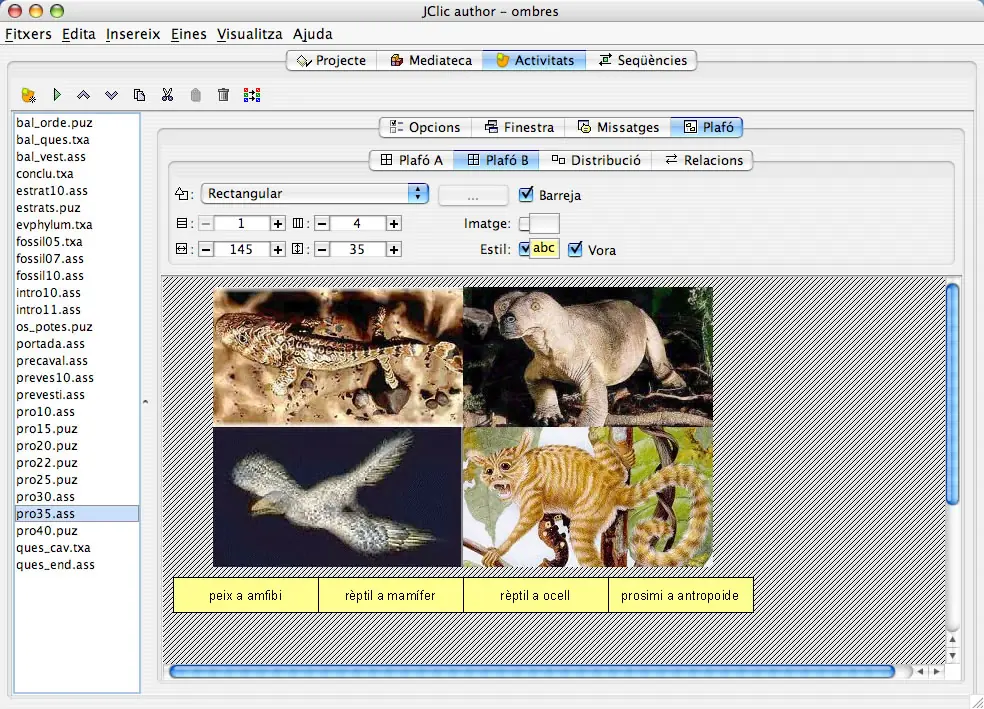The width and height of the screenshot is (984, 709).
Task: Toggle the Vora border checkbox
Action: [x=575, y=249]
